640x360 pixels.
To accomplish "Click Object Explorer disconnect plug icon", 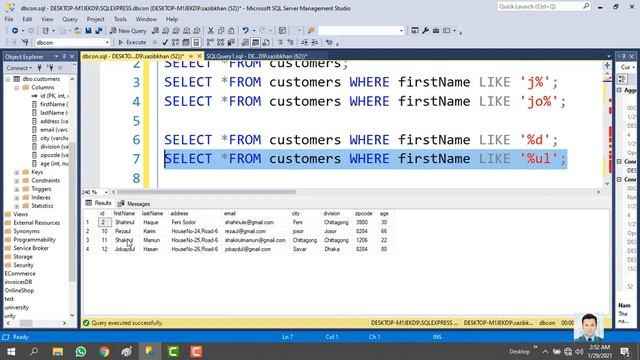I will 50,68.
